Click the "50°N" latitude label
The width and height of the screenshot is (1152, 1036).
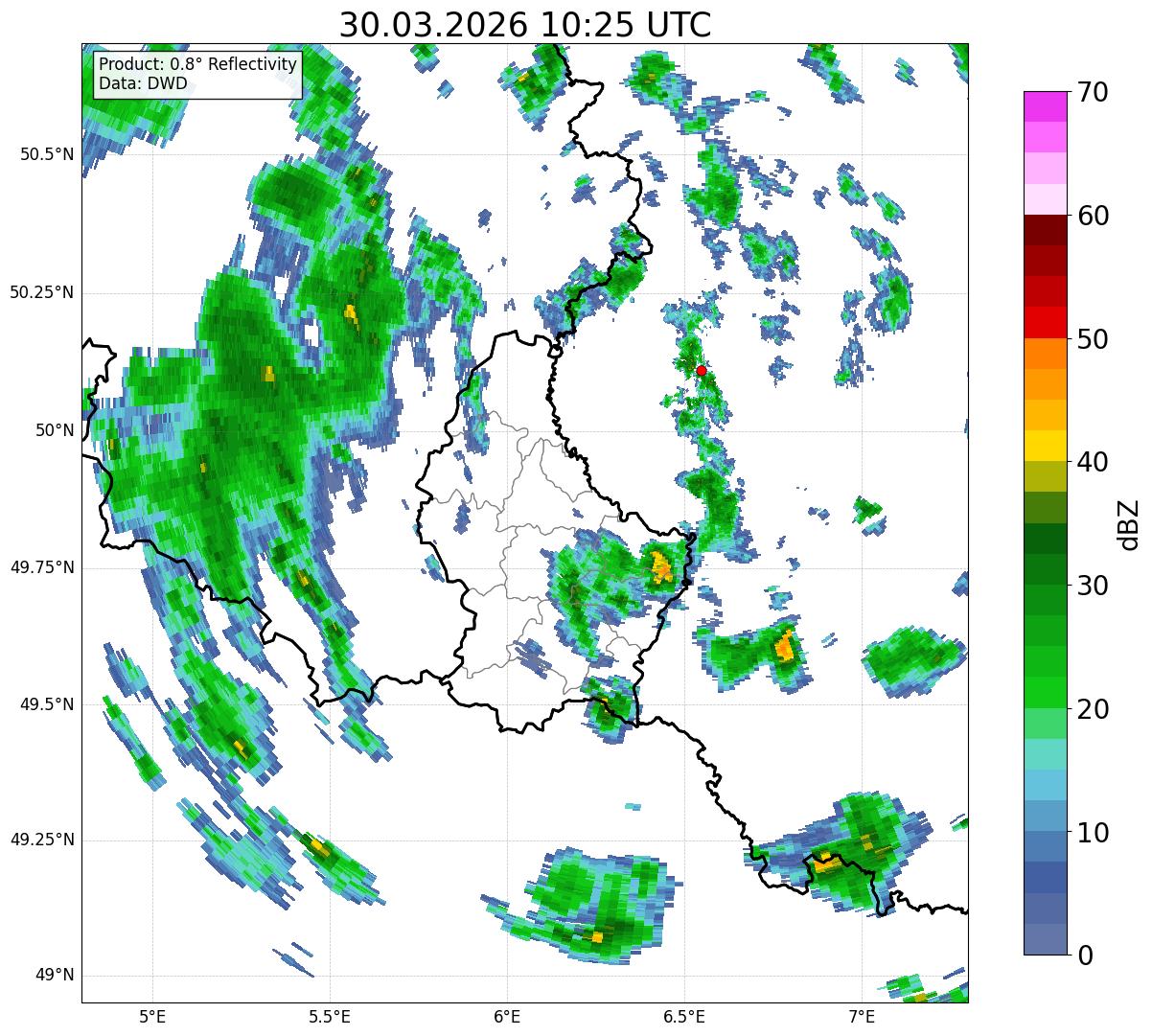55,430
